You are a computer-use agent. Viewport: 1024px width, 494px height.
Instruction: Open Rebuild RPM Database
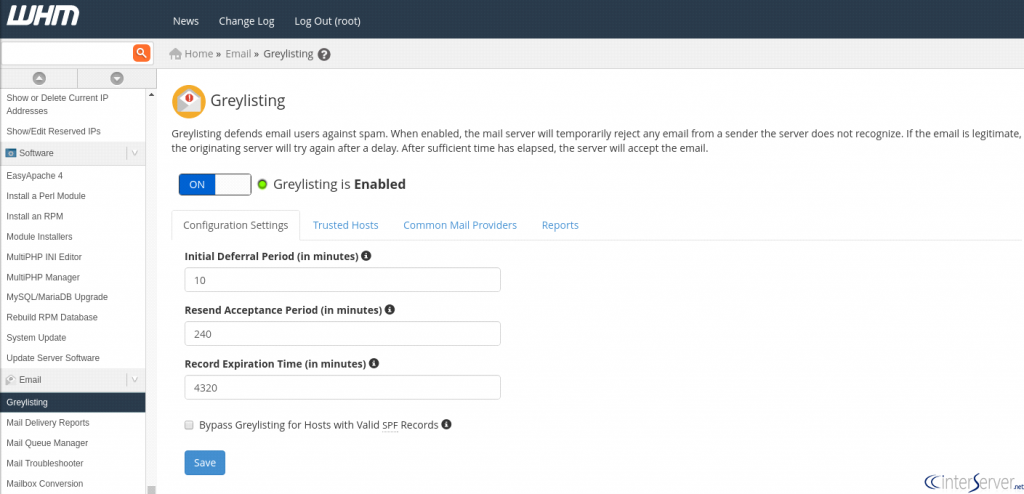pos(52,318)
